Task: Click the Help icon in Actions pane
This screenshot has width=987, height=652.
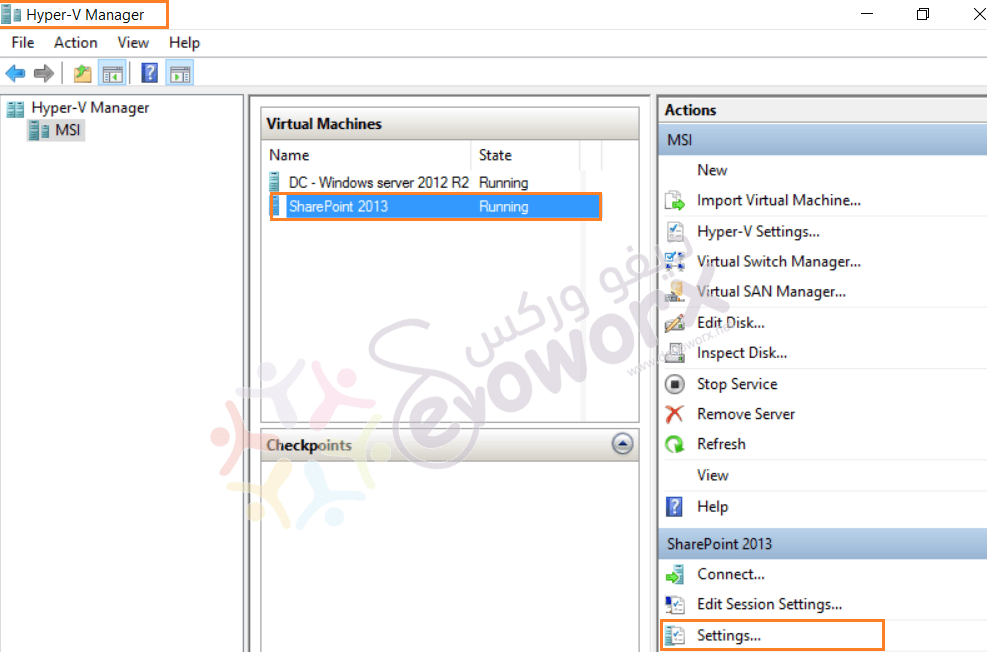Action: [674, 507]
